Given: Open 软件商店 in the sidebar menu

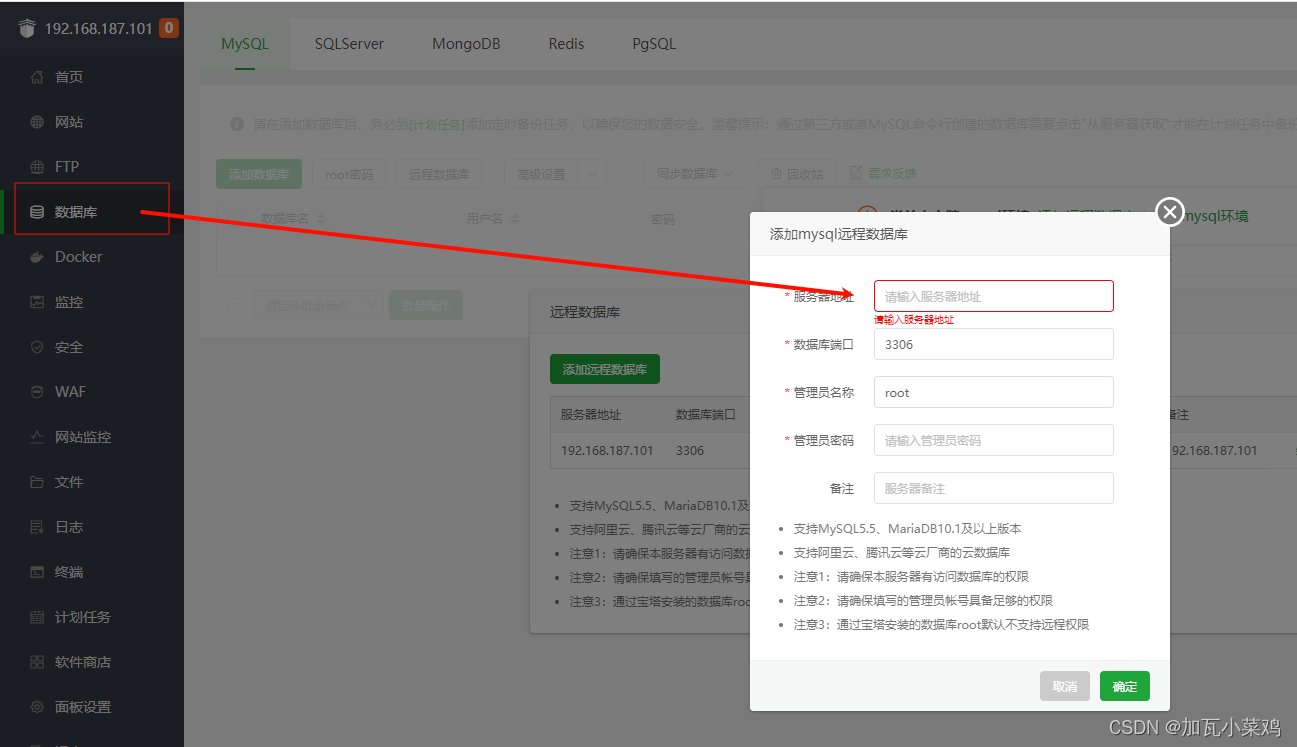Looking at the screenshot, I should coord(83,662).
